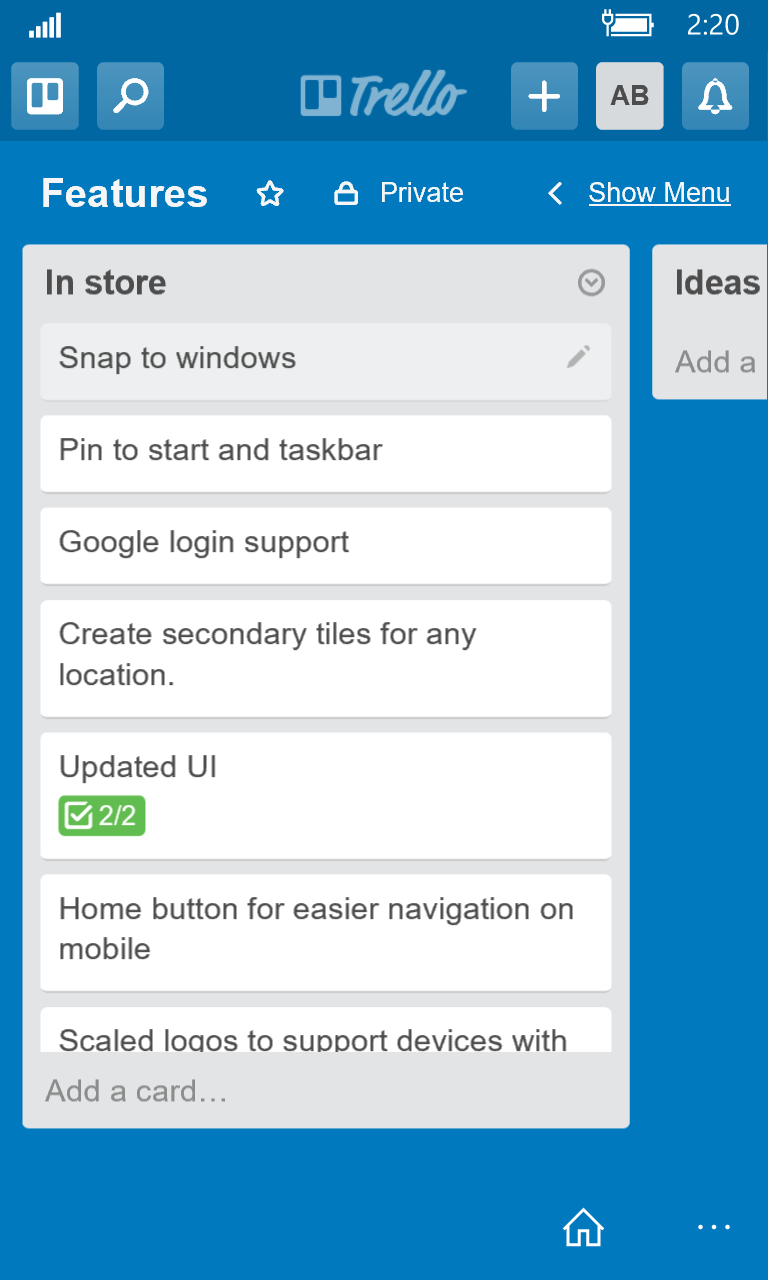The height and width of the screenshot is (1280, 768).
Task: Click Add a card in In store list
Action: click(x=137, y=1091)
